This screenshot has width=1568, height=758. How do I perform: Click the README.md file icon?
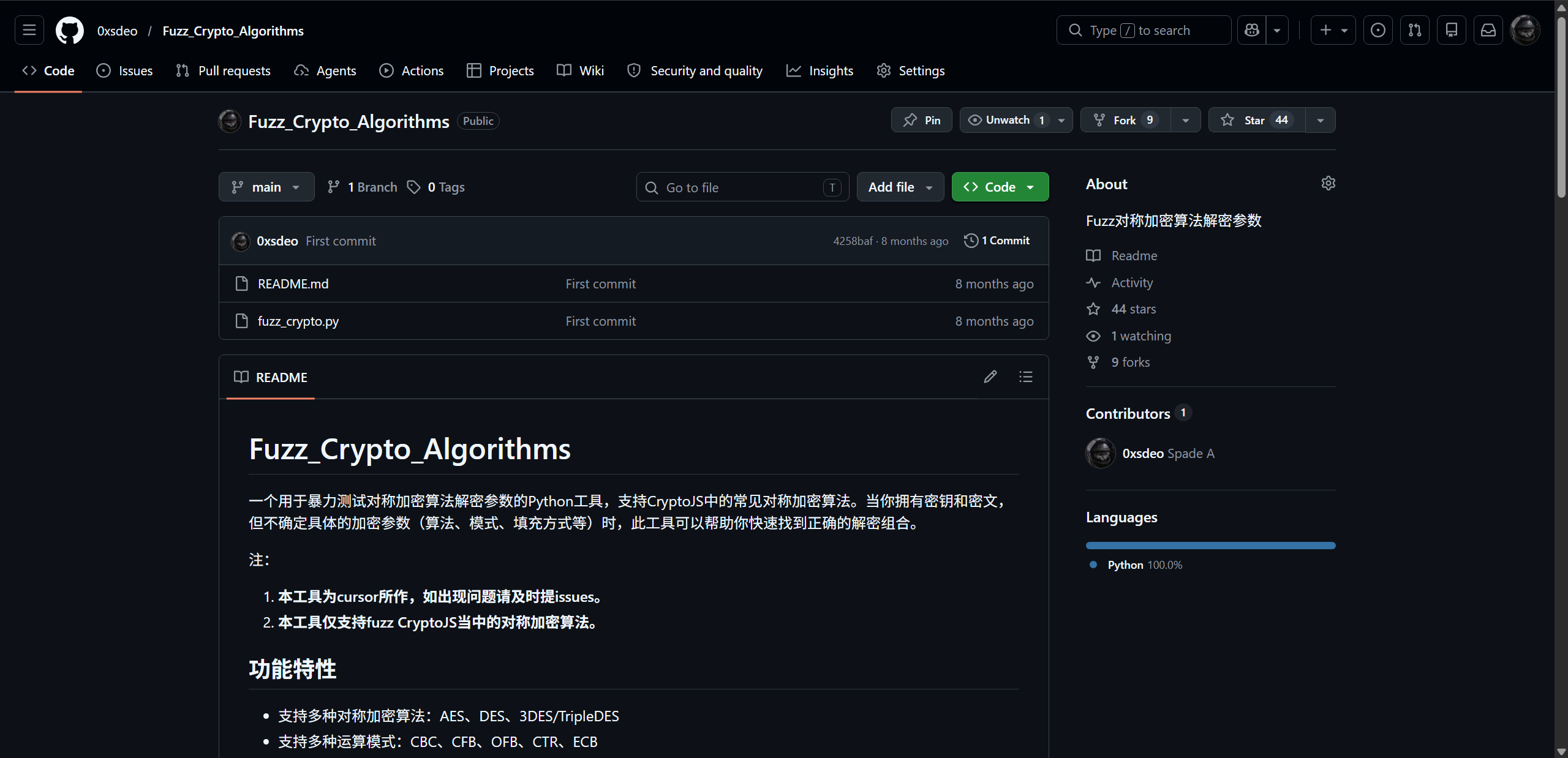point(242,283)
